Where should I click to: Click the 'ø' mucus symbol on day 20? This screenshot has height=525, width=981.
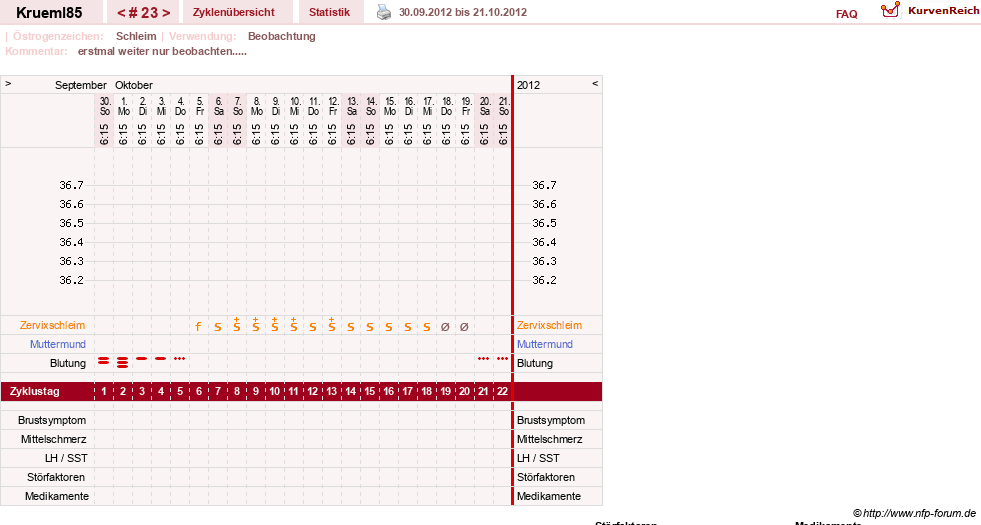[x=464, y=327]
